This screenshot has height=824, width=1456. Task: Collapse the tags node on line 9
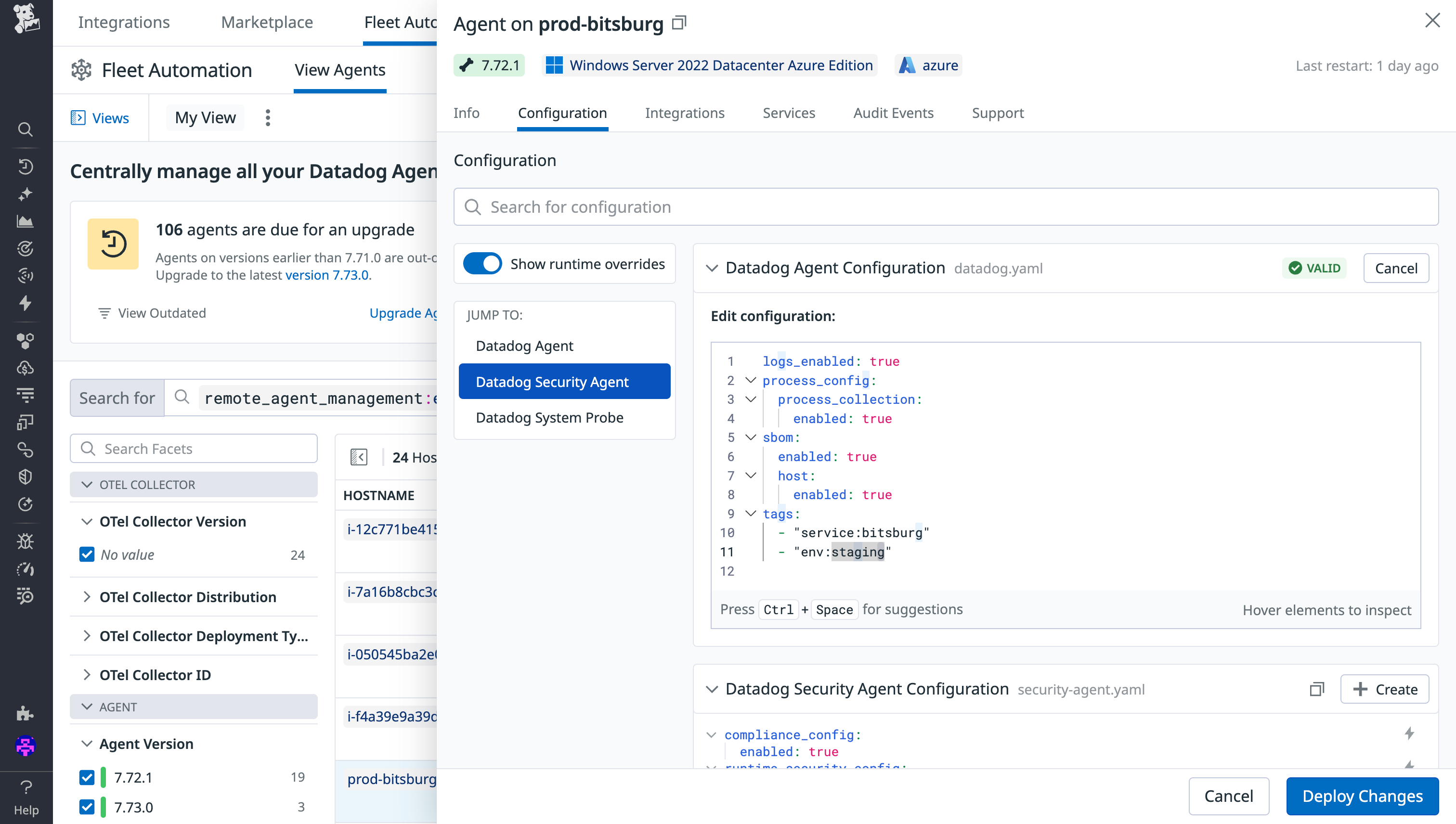[750, 514]
